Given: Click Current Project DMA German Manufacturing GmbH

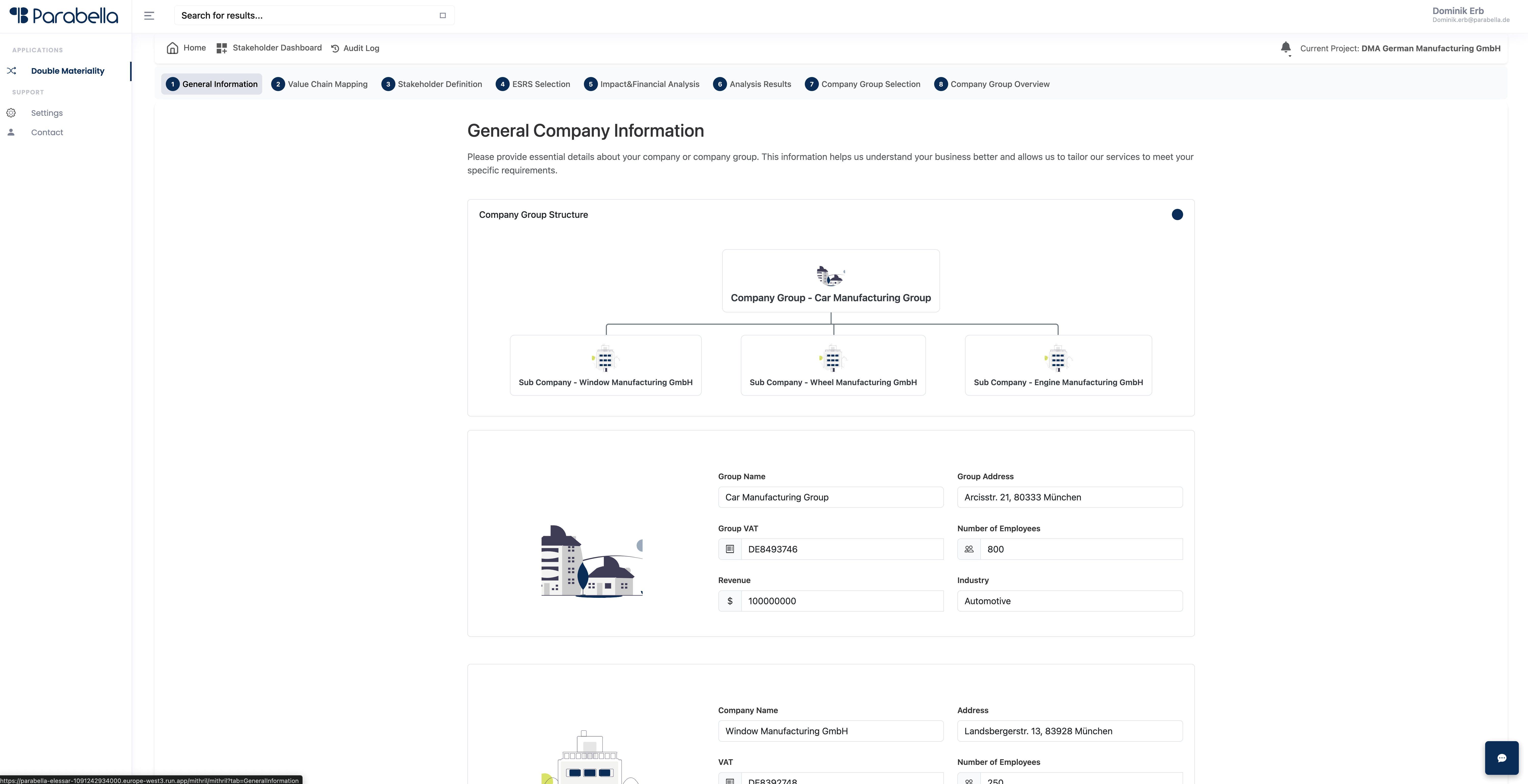Looking at the screenshot, I should click(1400, 49).
